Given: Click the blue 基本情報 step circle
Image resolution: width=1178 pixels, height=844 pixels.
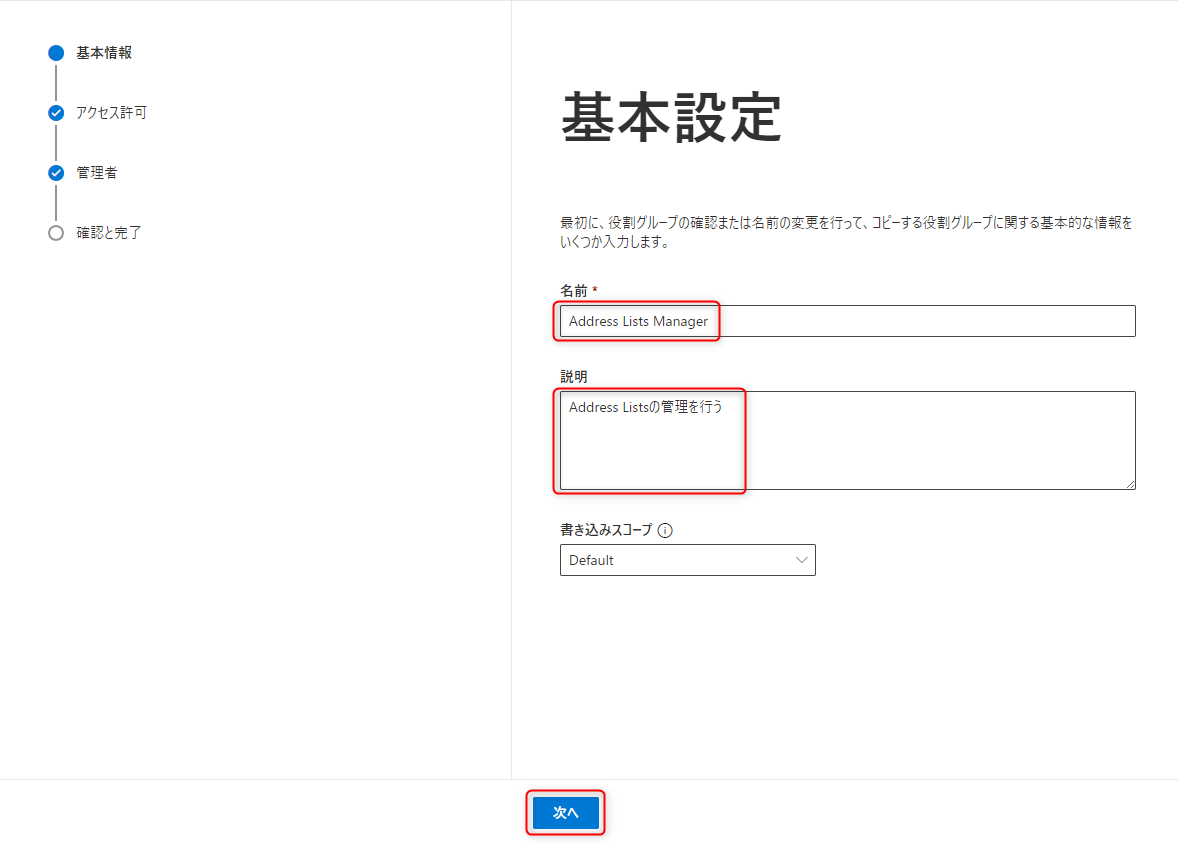Looking at the screenshot, I should [x=56, y=53].
